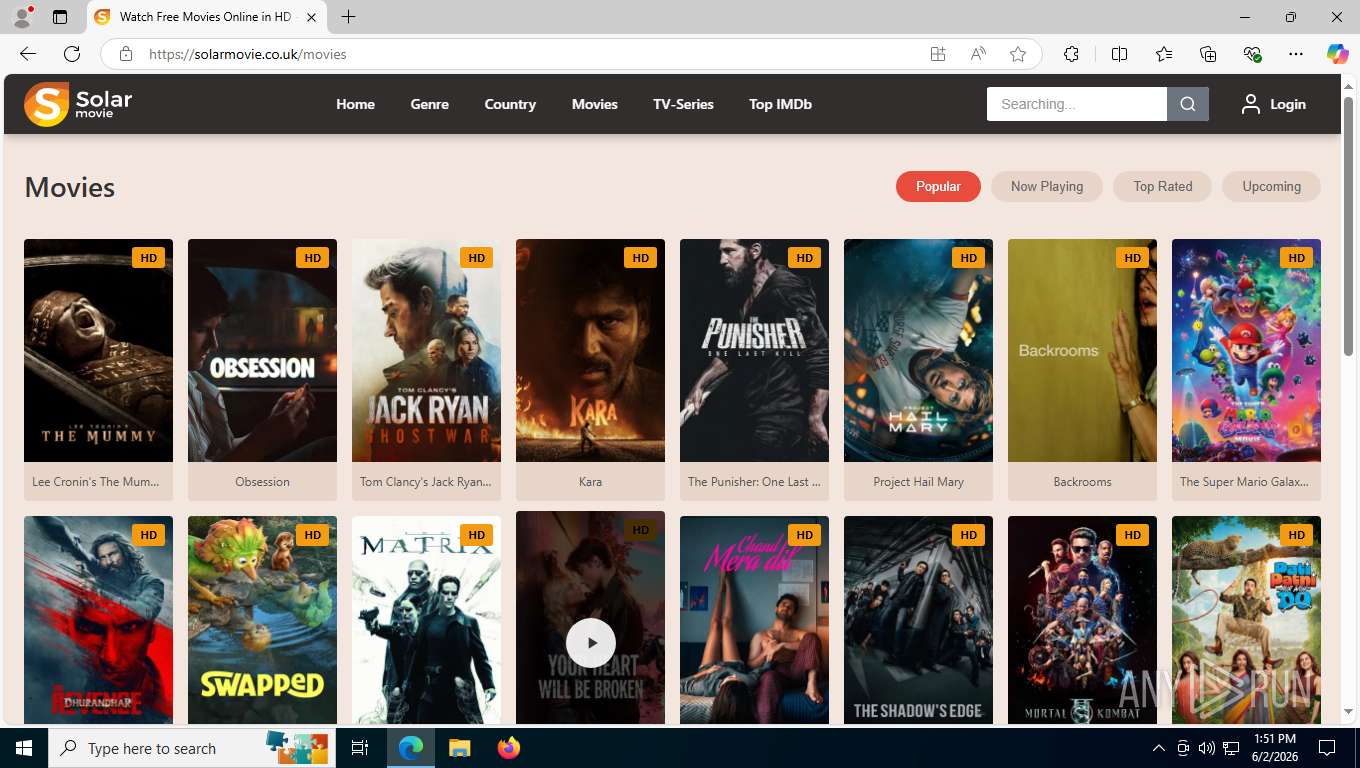Open Movies in navigation bar
The height and width of the screenshot is (768, 1360).
(595, 104)
